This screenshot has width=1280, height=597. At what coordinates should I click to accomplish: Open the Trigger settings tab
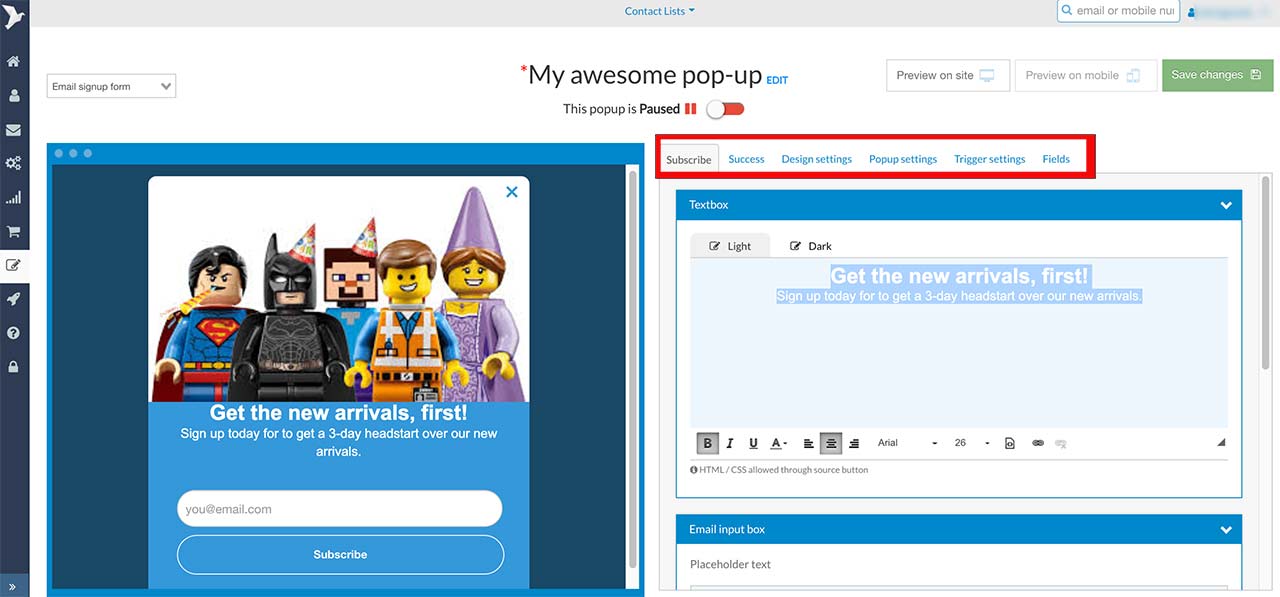[x=990, y=159]
